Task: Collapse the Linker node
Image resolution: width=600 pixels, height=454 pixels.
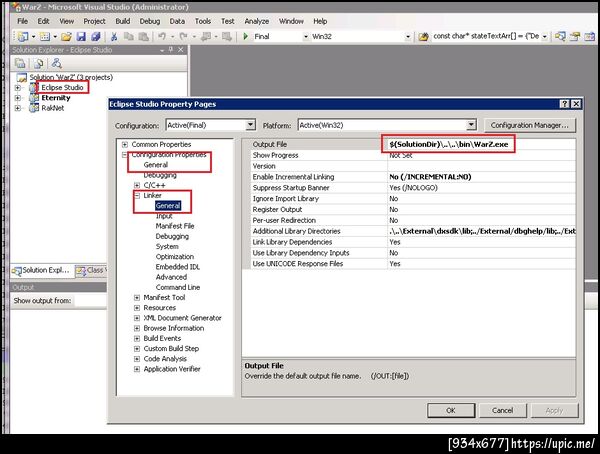Action: point(137,196)
